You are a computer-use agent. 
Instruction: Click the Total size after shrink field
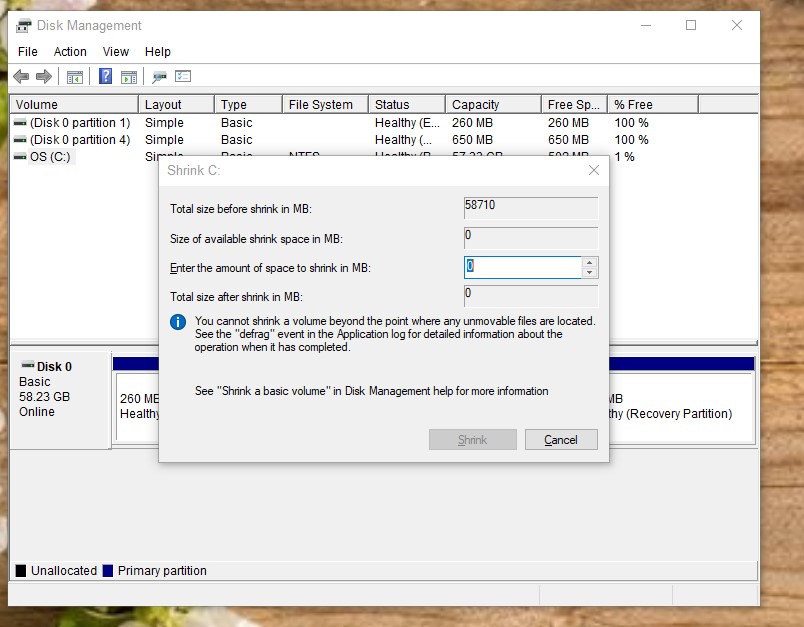pos(531,296)
